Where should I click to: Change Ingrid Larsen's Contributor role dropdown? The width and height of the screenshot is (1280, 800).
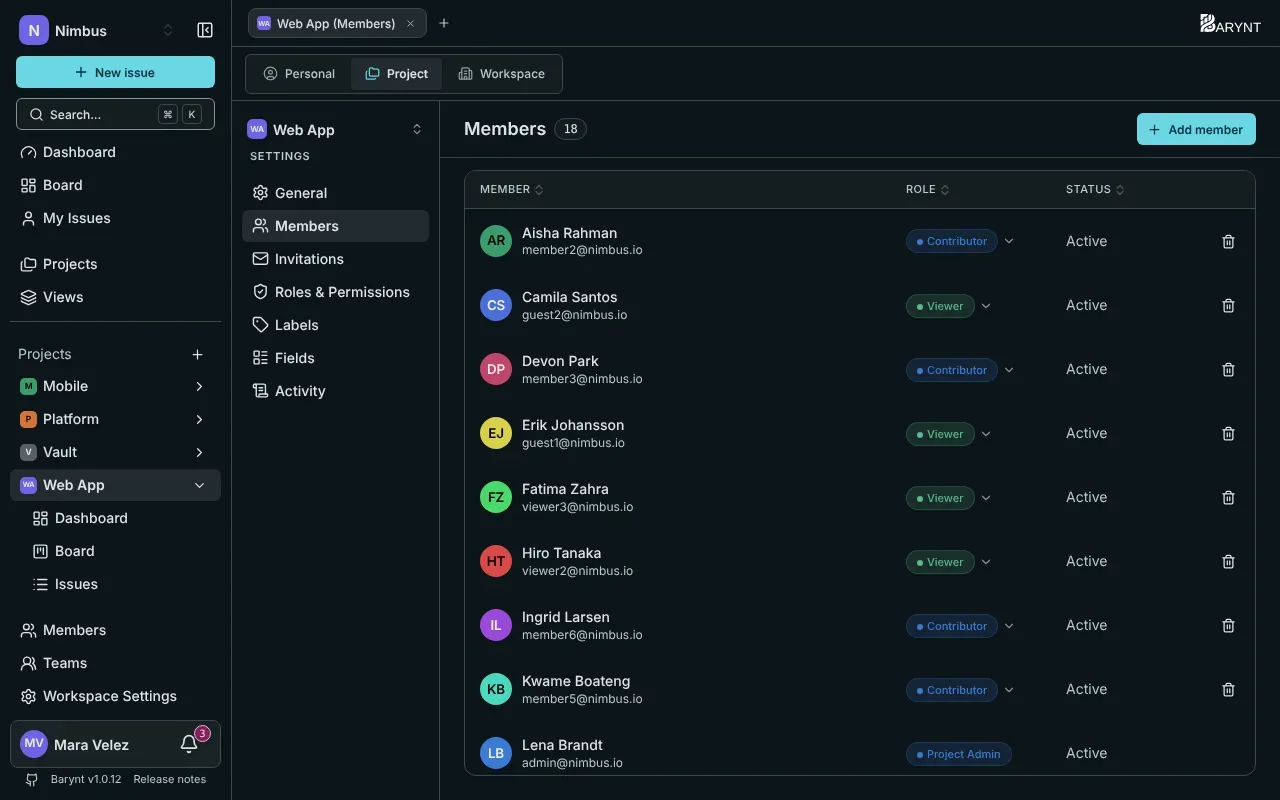click(x=960, y=626)
